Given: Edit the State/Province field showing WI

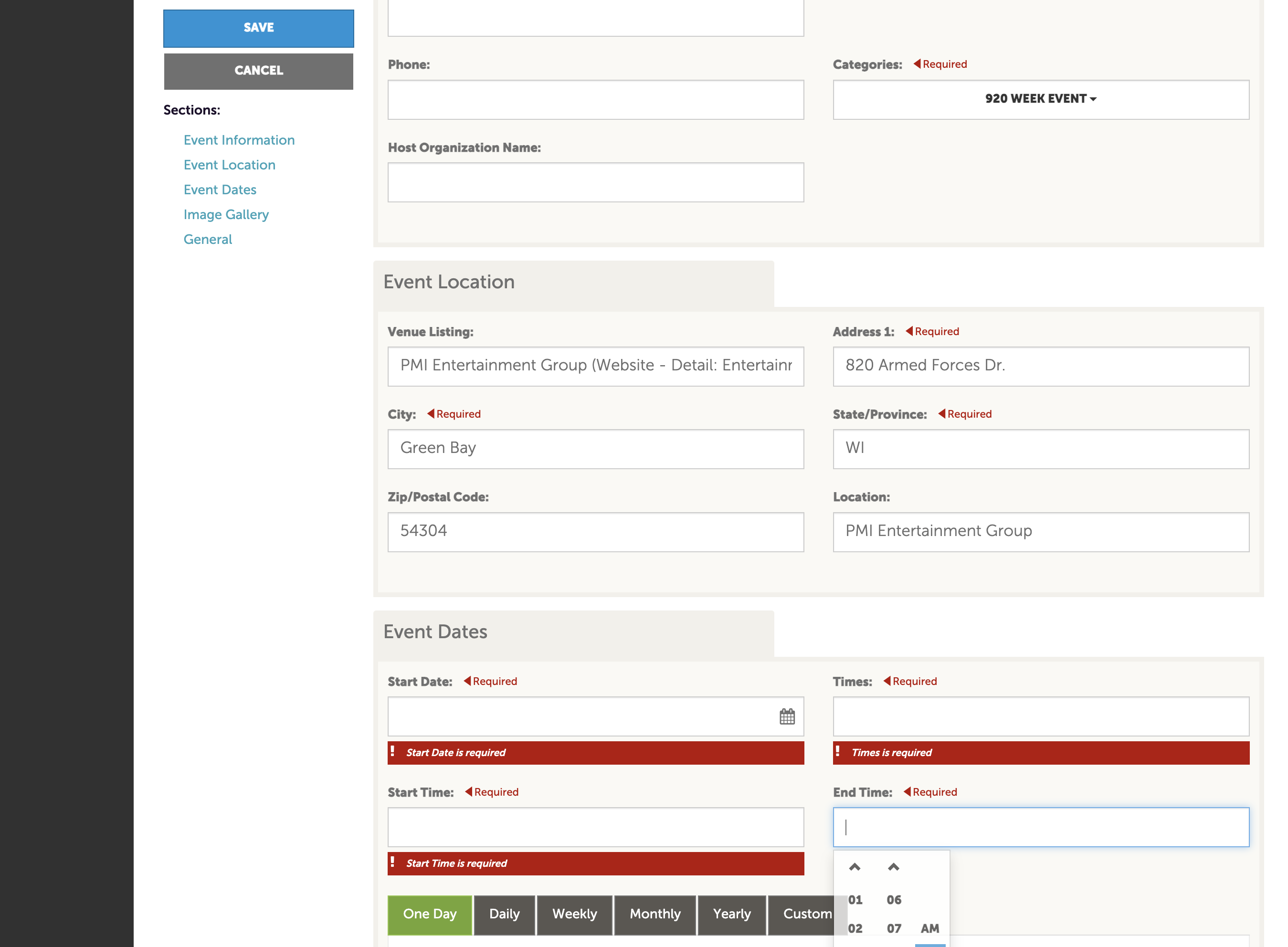Looking at the screenshot, I should 1041,449.
